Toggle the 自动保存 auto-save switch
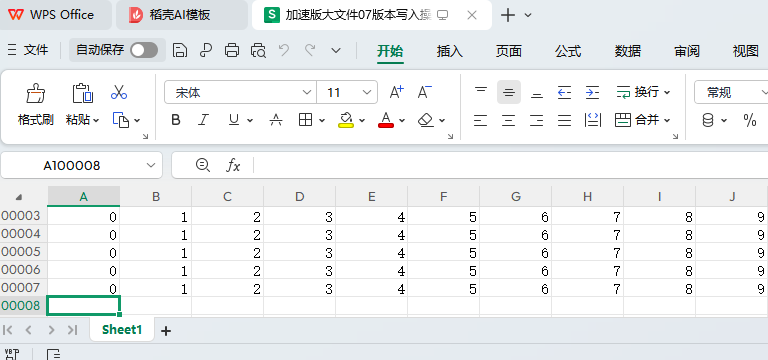Viewport: 768px width, 360px height. point(144,50)
